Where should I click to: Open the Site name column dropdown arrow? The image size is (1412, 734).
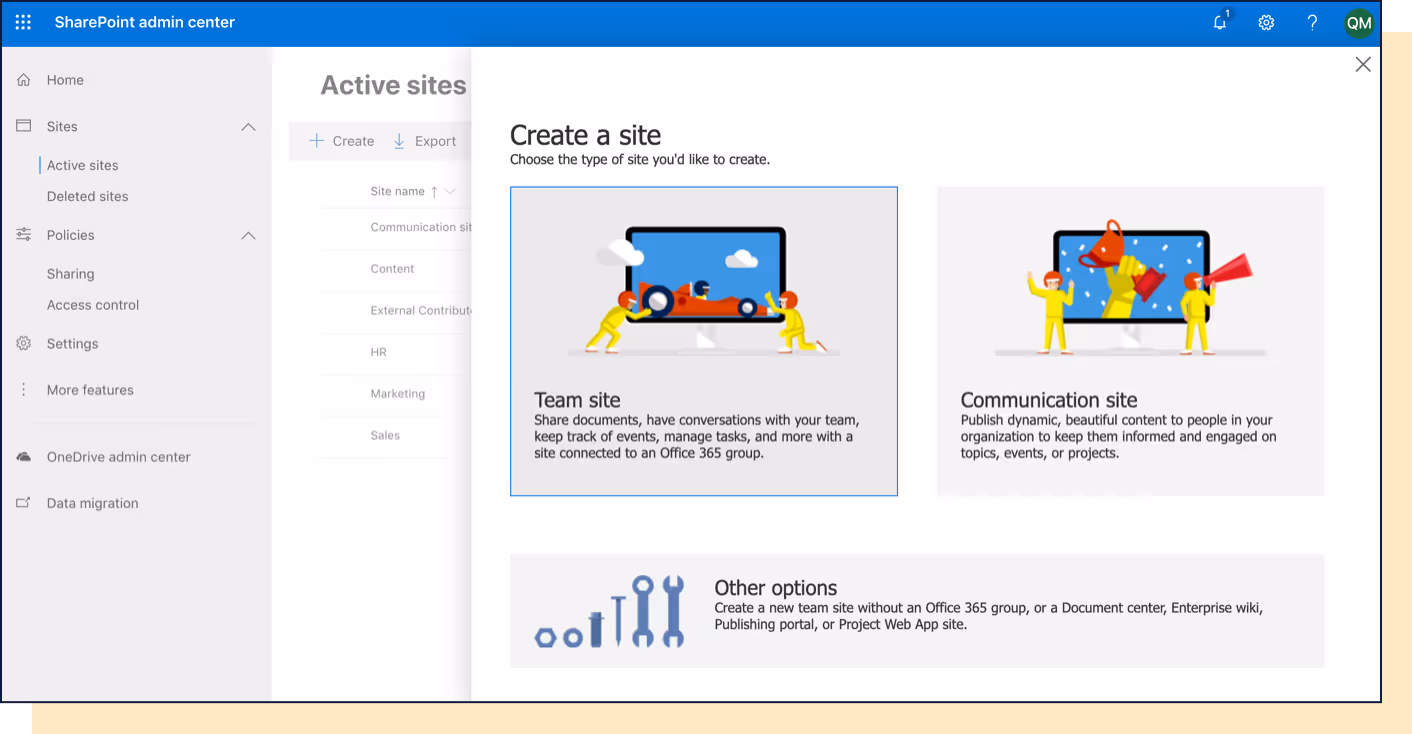point(450,191)
